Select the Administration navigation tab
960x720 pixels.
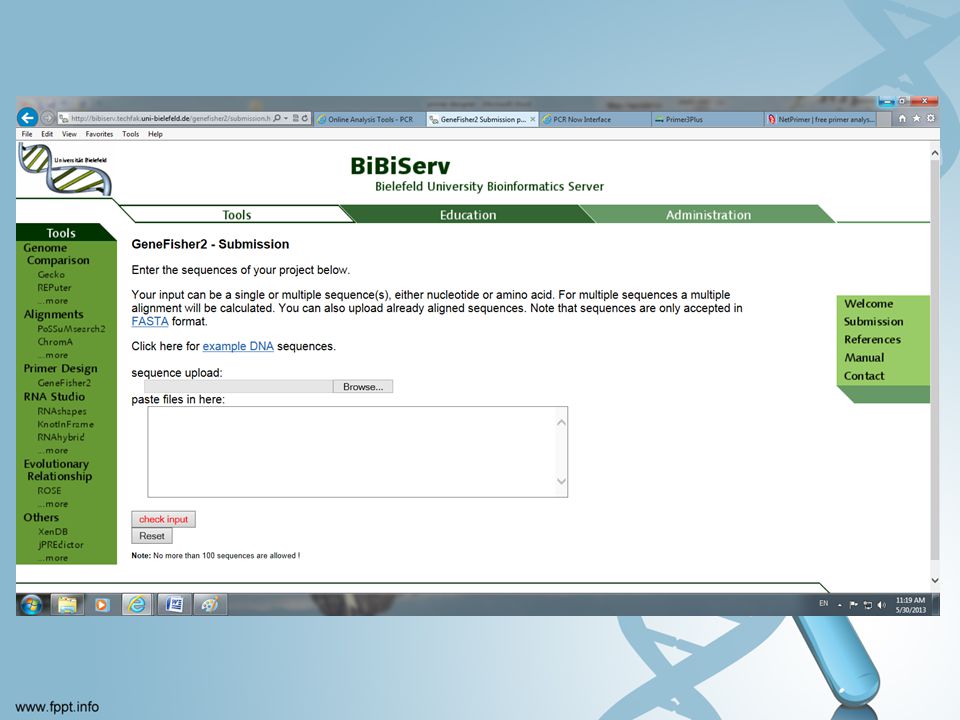708,215
